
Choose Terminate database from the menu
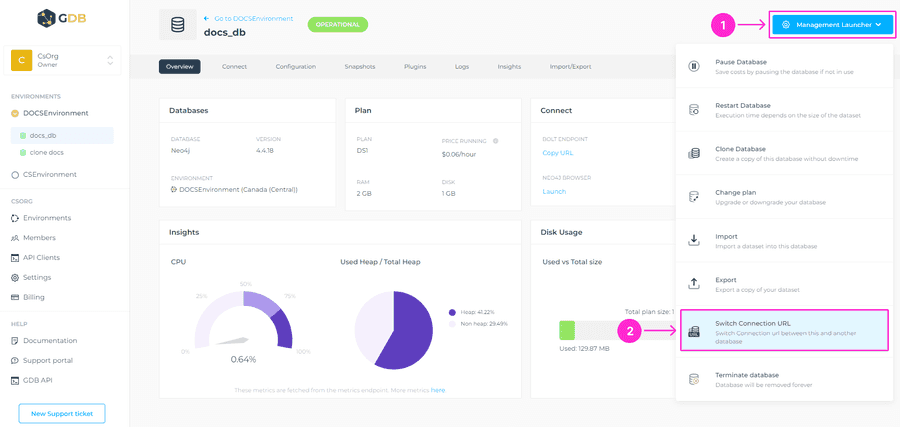[784, 379]
